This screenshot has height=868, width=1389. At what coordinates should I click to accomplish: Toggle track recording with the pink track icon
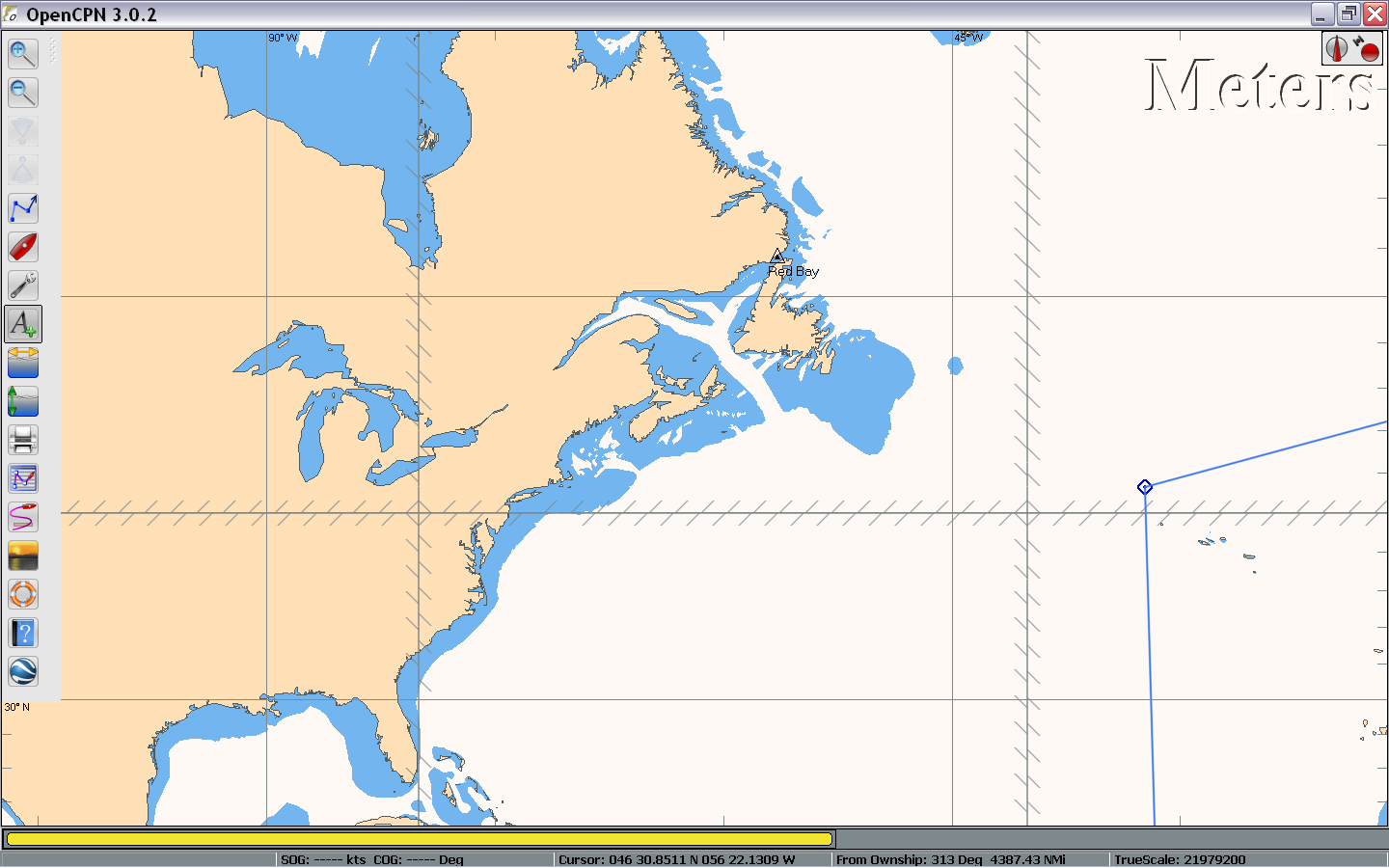point(23,517)
